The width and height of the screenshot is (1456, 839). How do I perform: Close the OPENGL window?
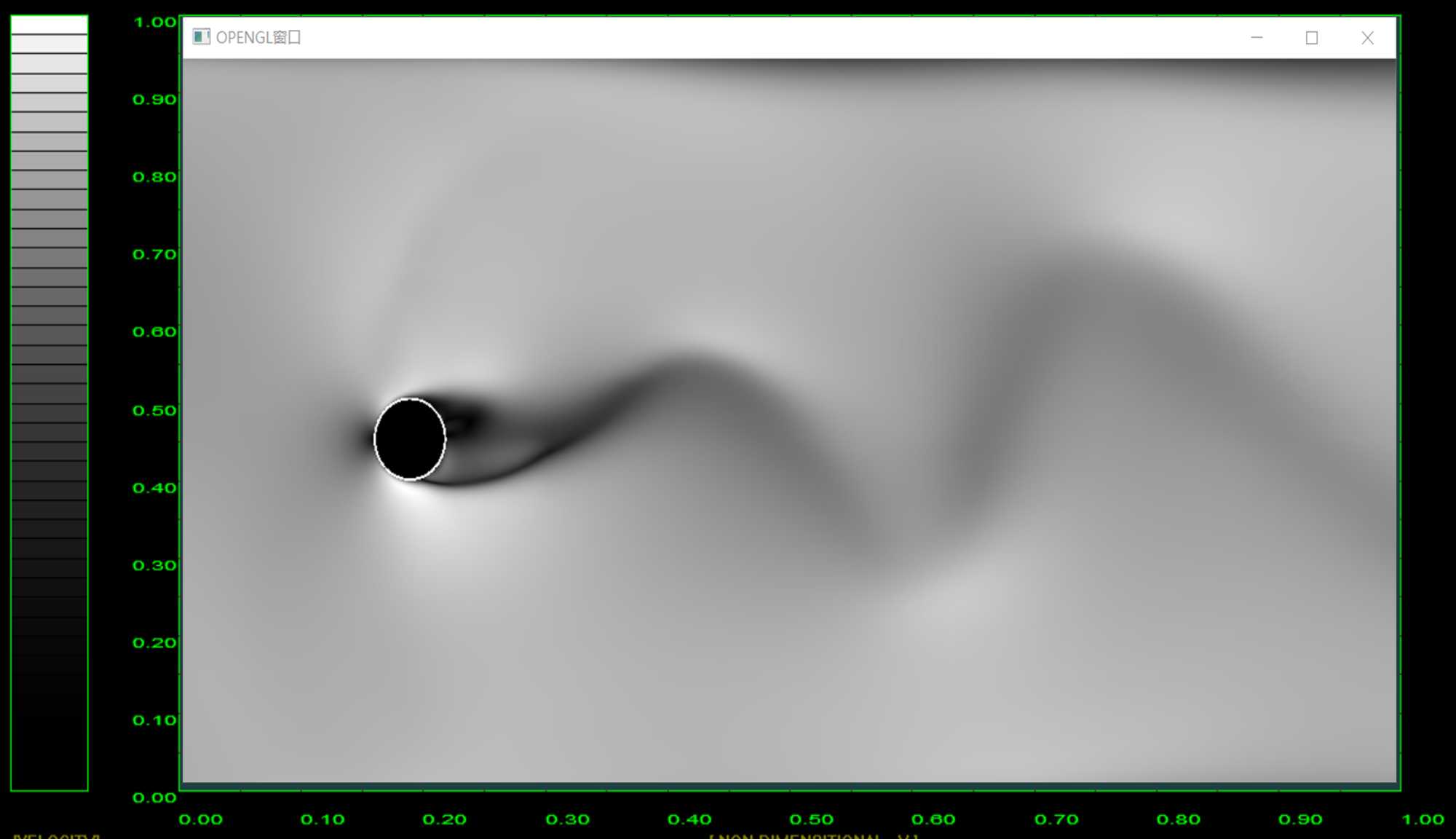(x=1367, y=38)
